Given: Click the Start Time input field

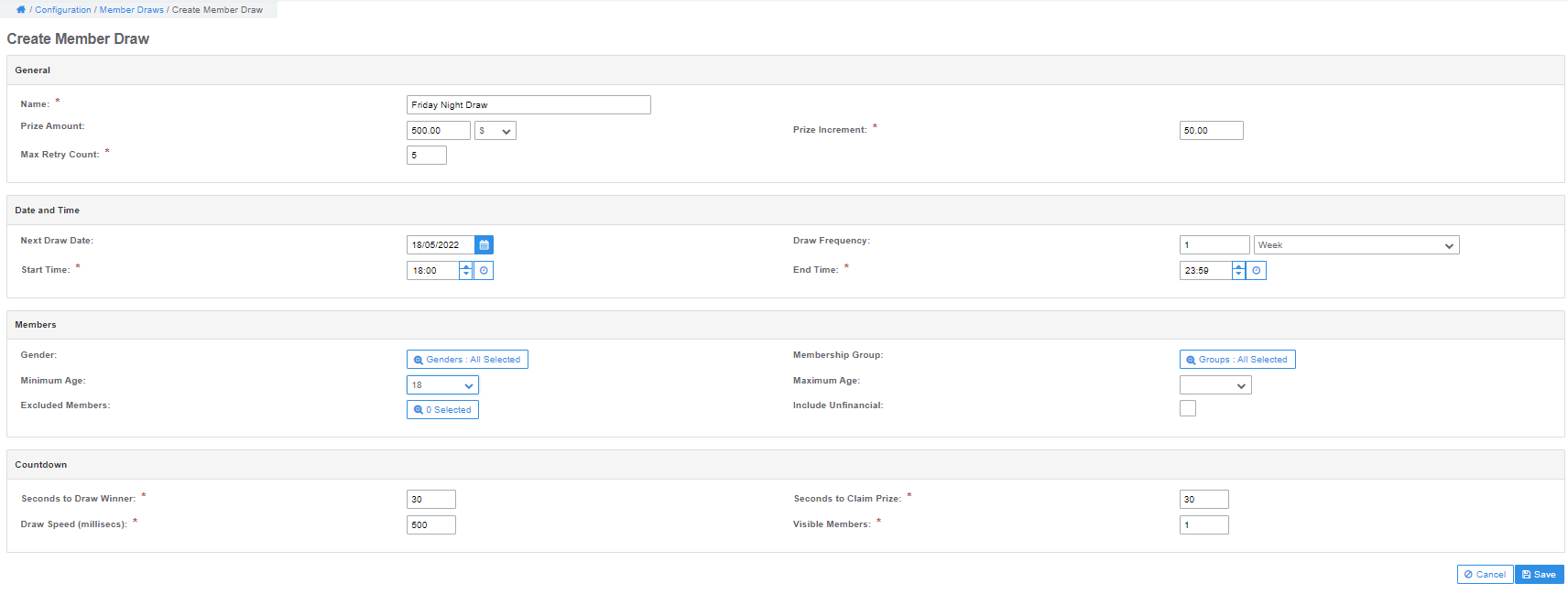Looking at the screenshot, I should 433,271.
